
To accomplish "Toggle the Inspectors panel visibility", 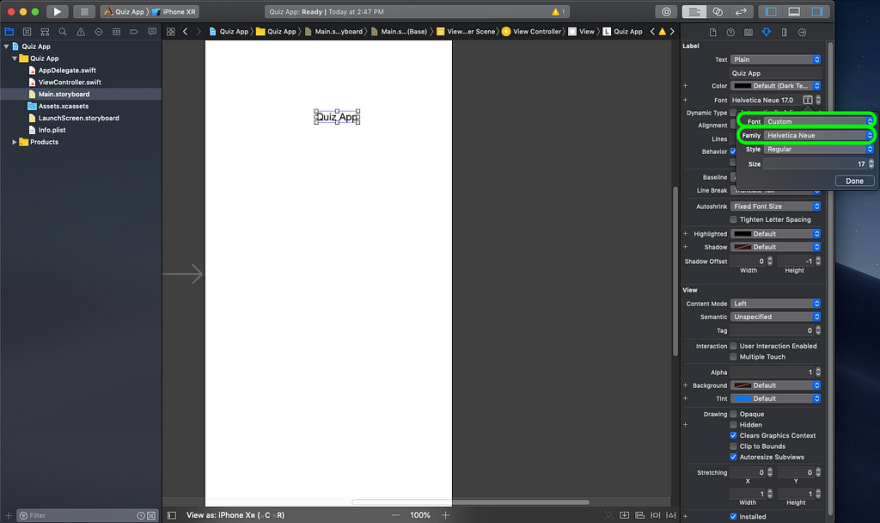I will [x=817, y=11].
